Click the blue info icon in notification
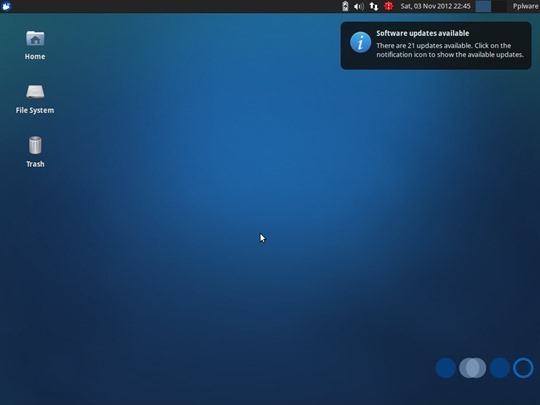The width and height of the screenshot is (540, 405). click(361, 42)
